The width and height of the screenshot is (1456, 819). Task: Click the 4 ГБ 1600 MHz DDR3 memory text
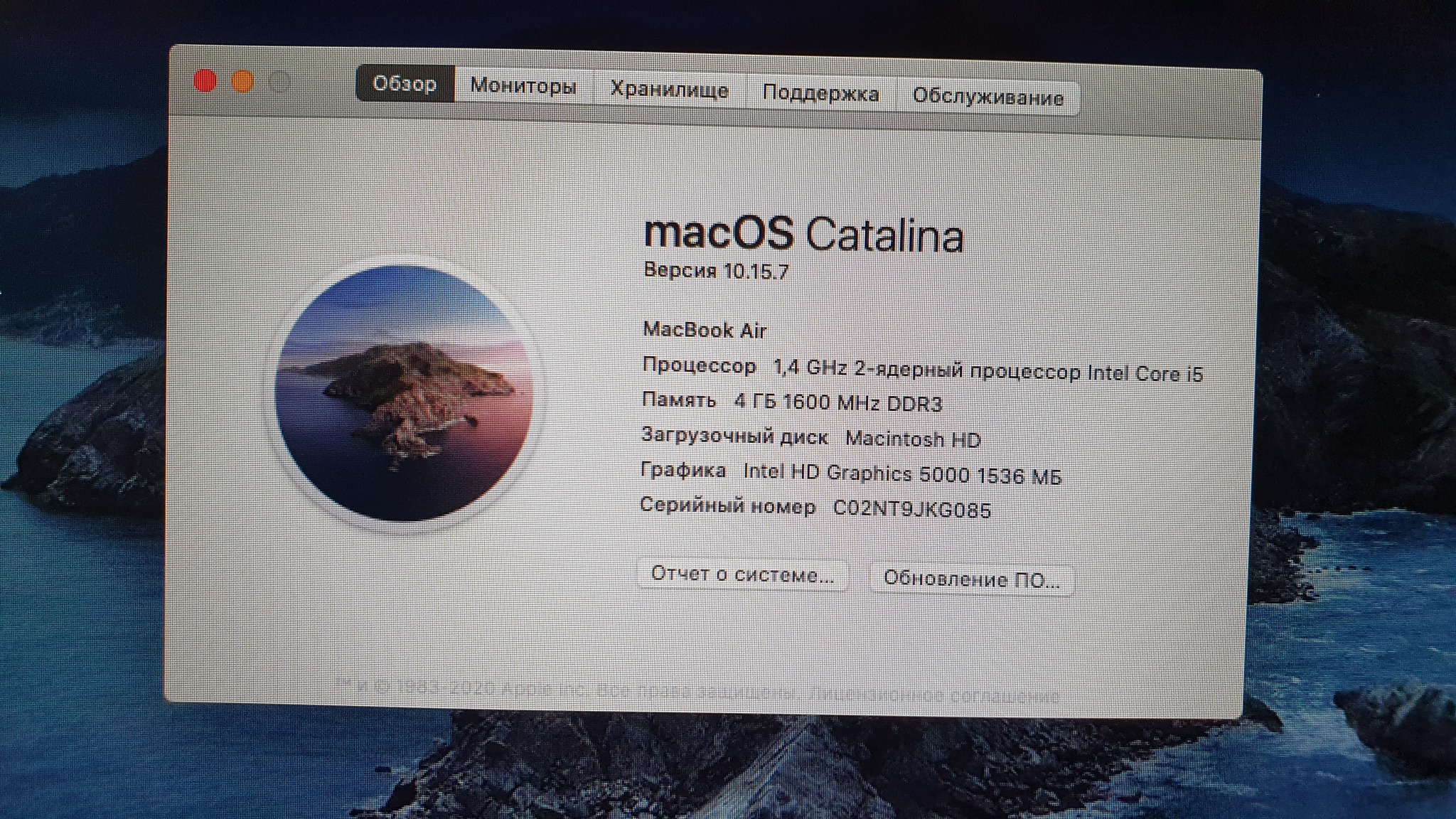coord(837,403)
